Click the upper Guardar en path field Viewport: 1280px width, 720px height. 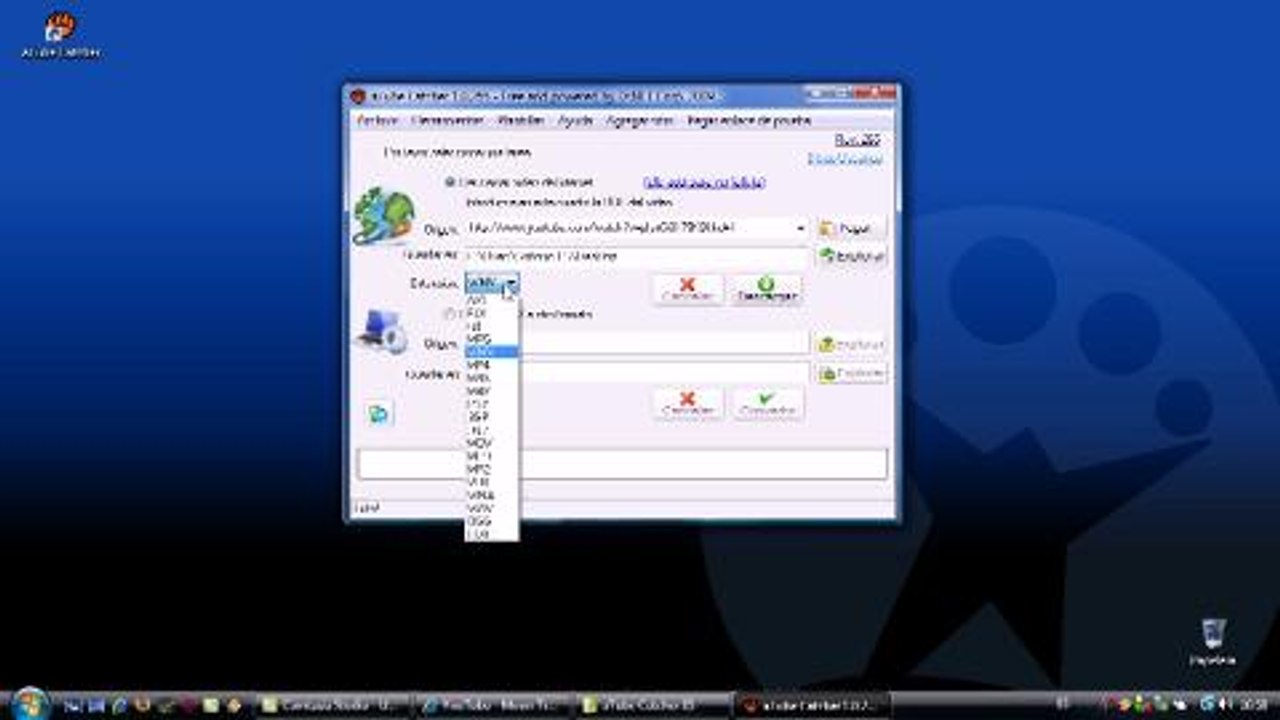click(636, 257)
